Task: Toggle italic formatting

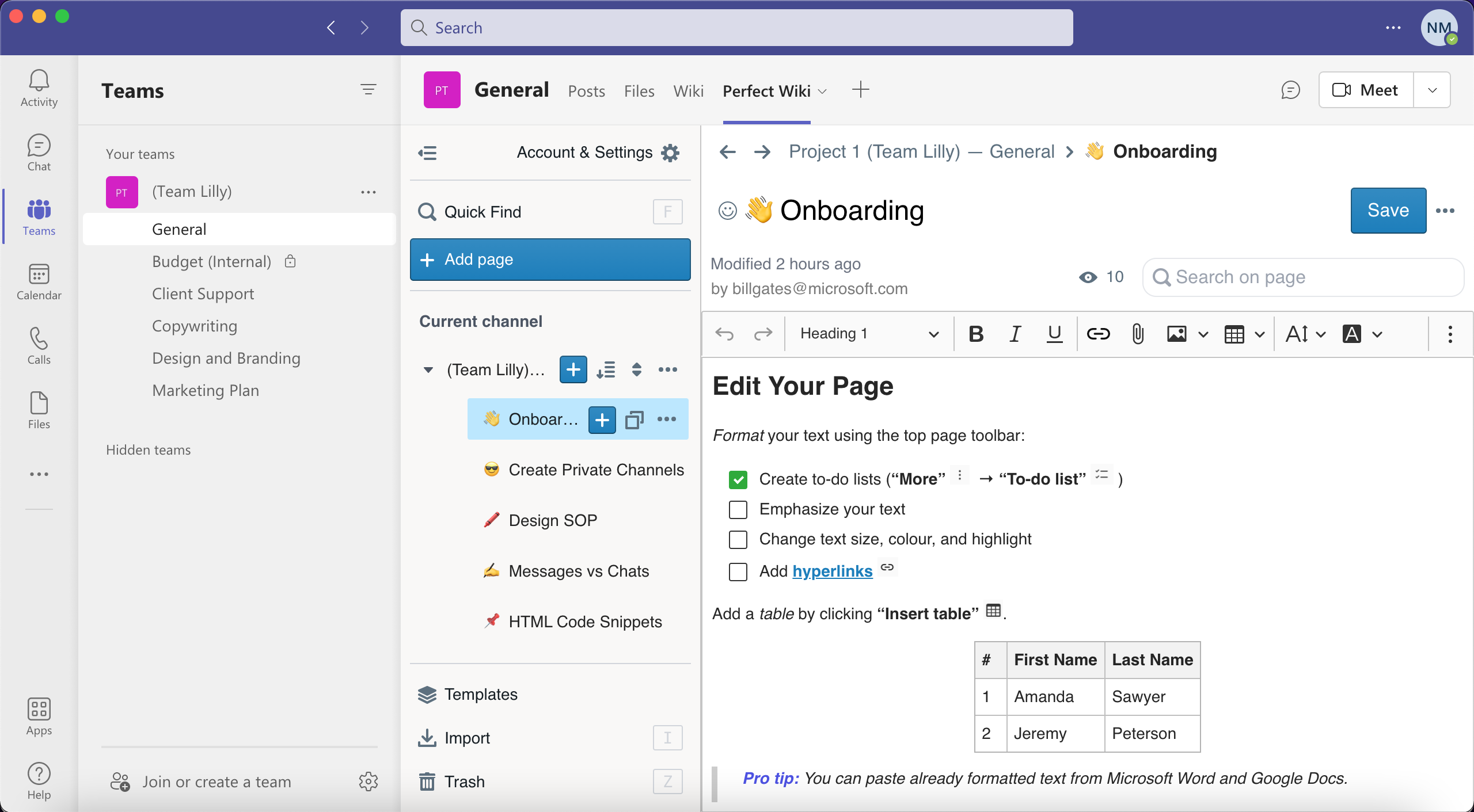Action: tap(1015, 334)
